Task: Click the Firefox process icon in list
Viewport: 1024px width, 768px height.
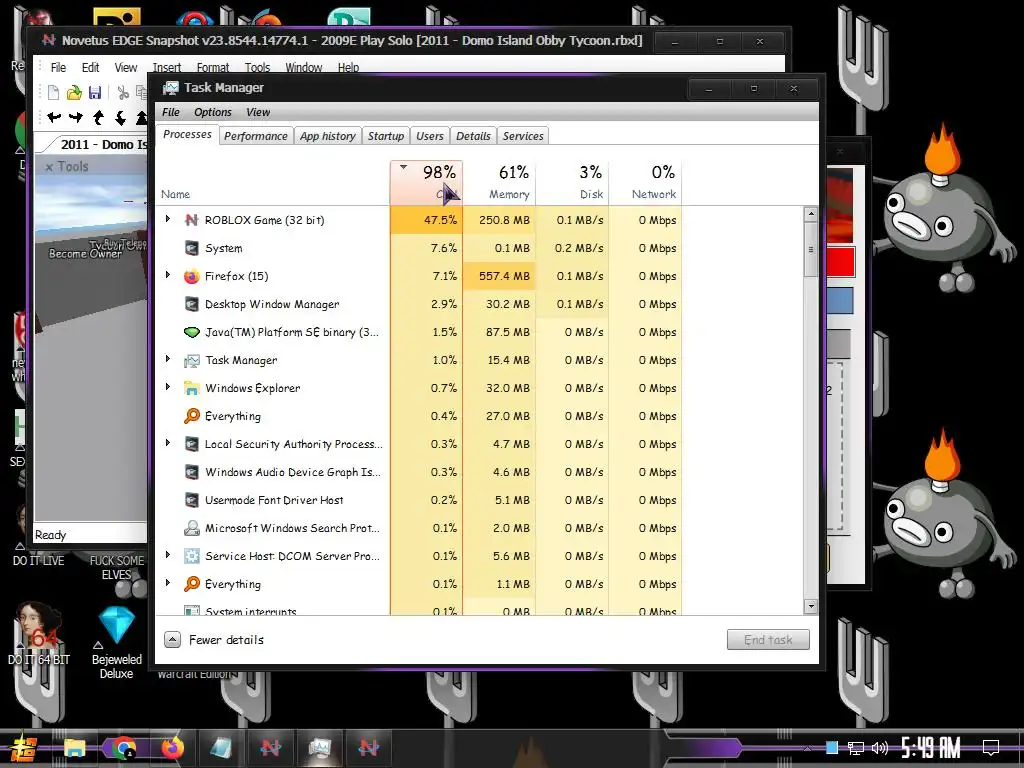Action: [191, 276]
